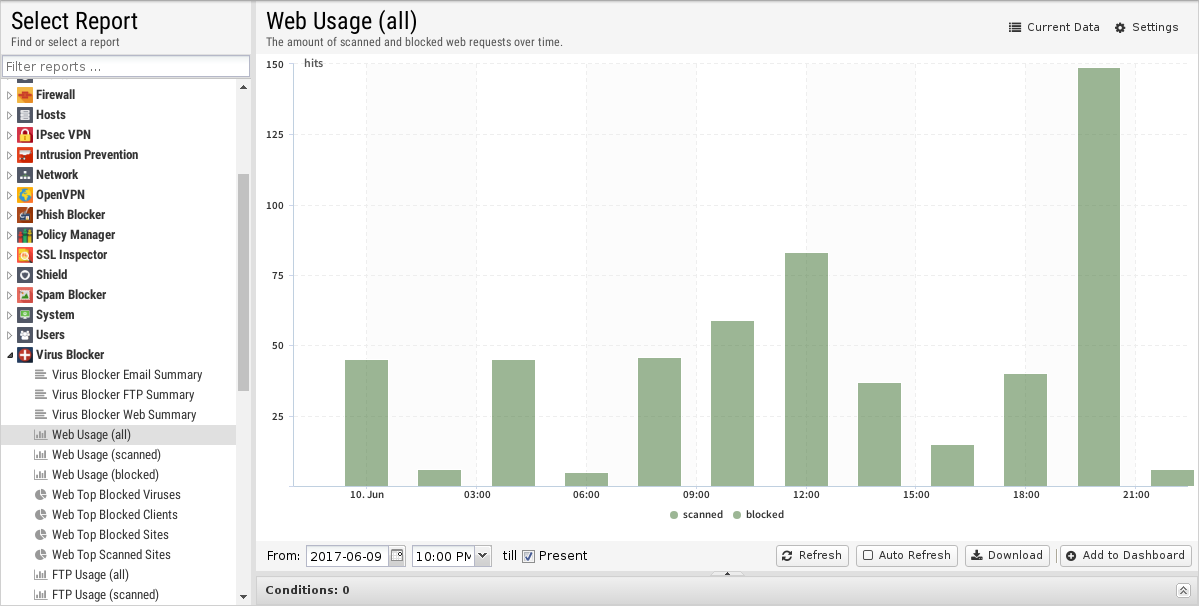Expand the Hosts tree node
Viewport: 1199px width, 606px height.
click(x=9, y=115)
